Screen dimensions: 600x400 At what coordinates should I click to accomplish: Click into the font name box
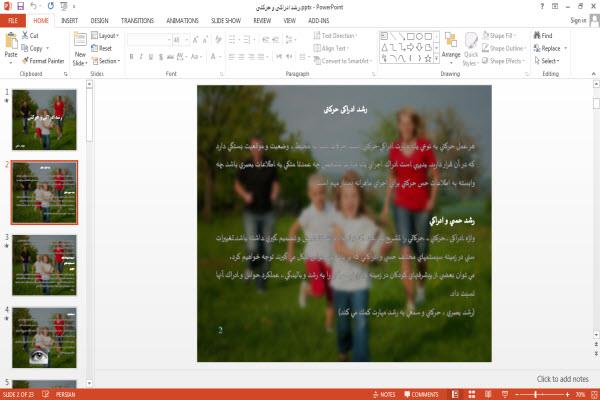click(148, 39)
